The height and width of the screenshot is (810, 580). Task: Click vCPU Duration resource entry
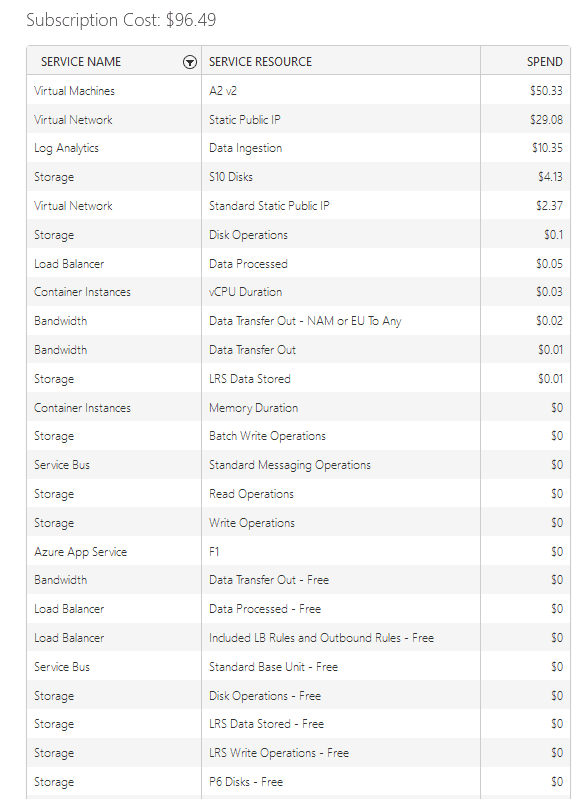(x=245, y=292)
